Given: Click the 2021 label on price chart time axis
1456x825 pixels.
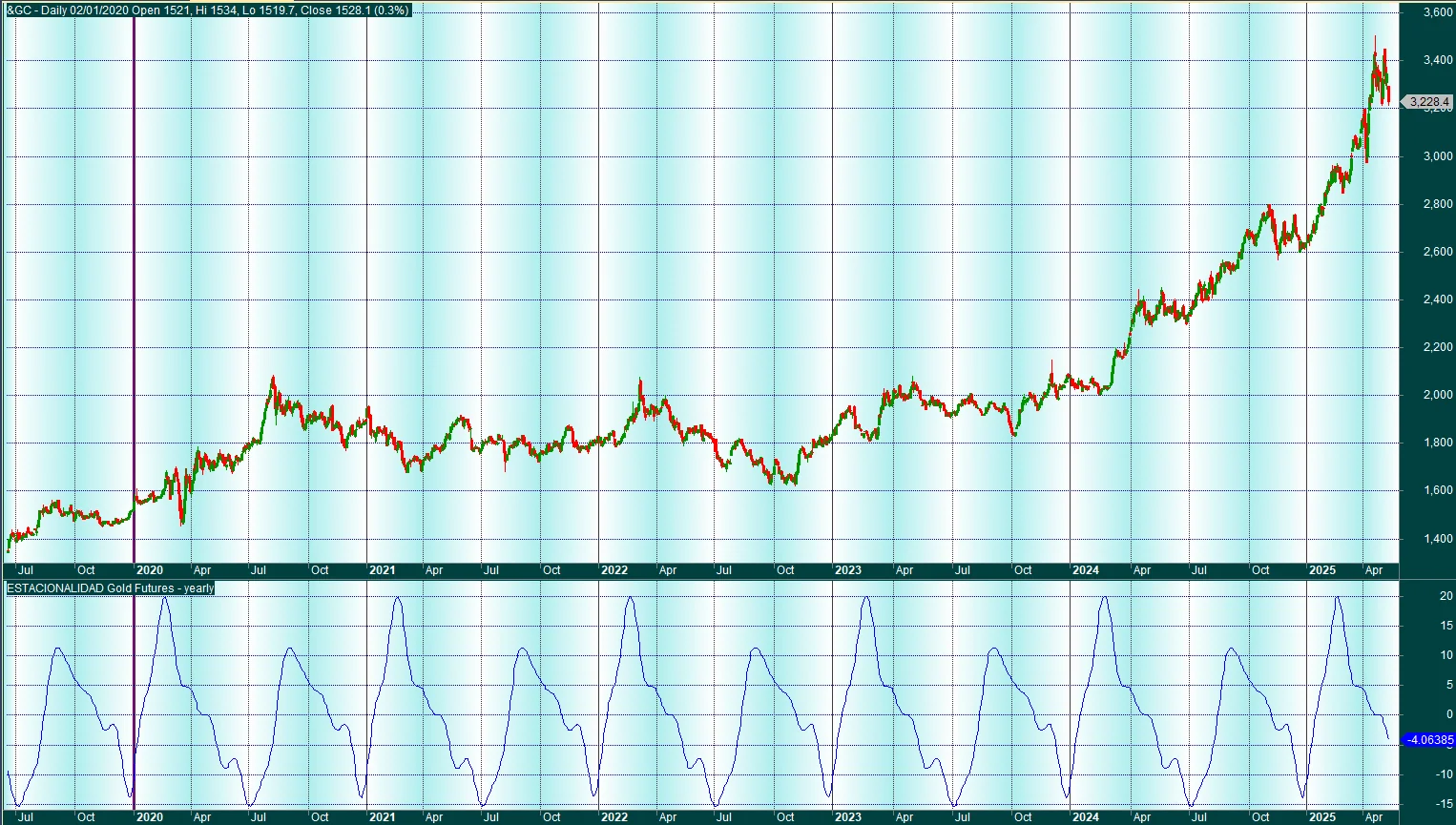Looking at the screenshot, I should tap(382, 570).
